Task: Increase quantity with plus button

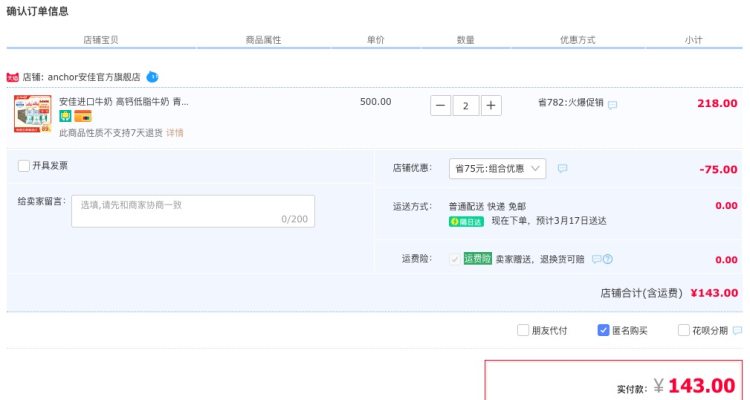Action: (491, 106)
